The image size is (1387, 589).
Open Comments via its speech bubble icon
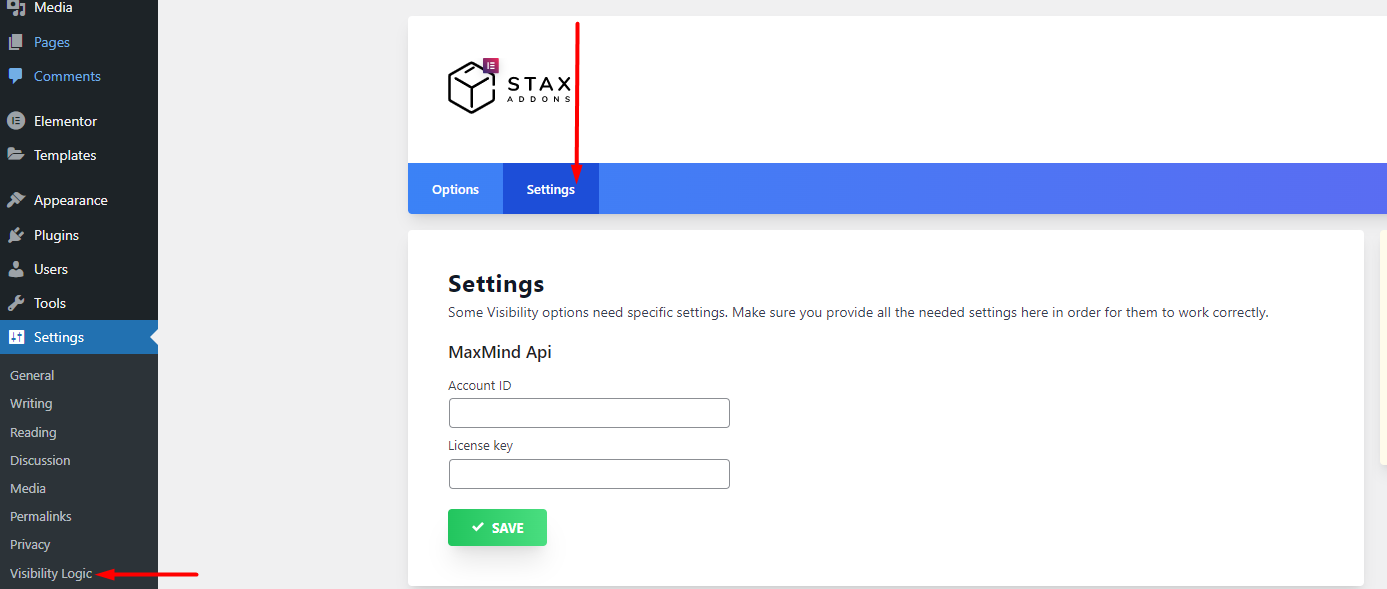(17, 76)
